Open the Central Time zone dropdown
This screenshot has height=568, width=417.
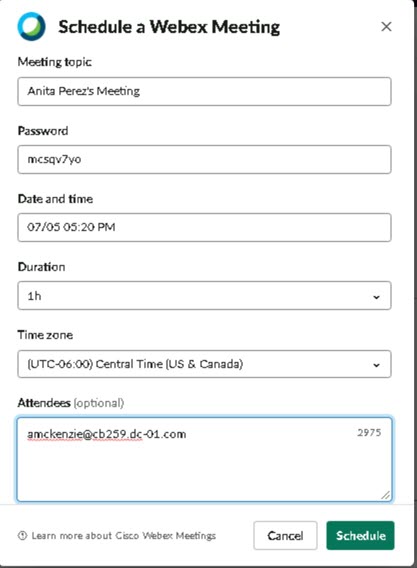[204, 364]
